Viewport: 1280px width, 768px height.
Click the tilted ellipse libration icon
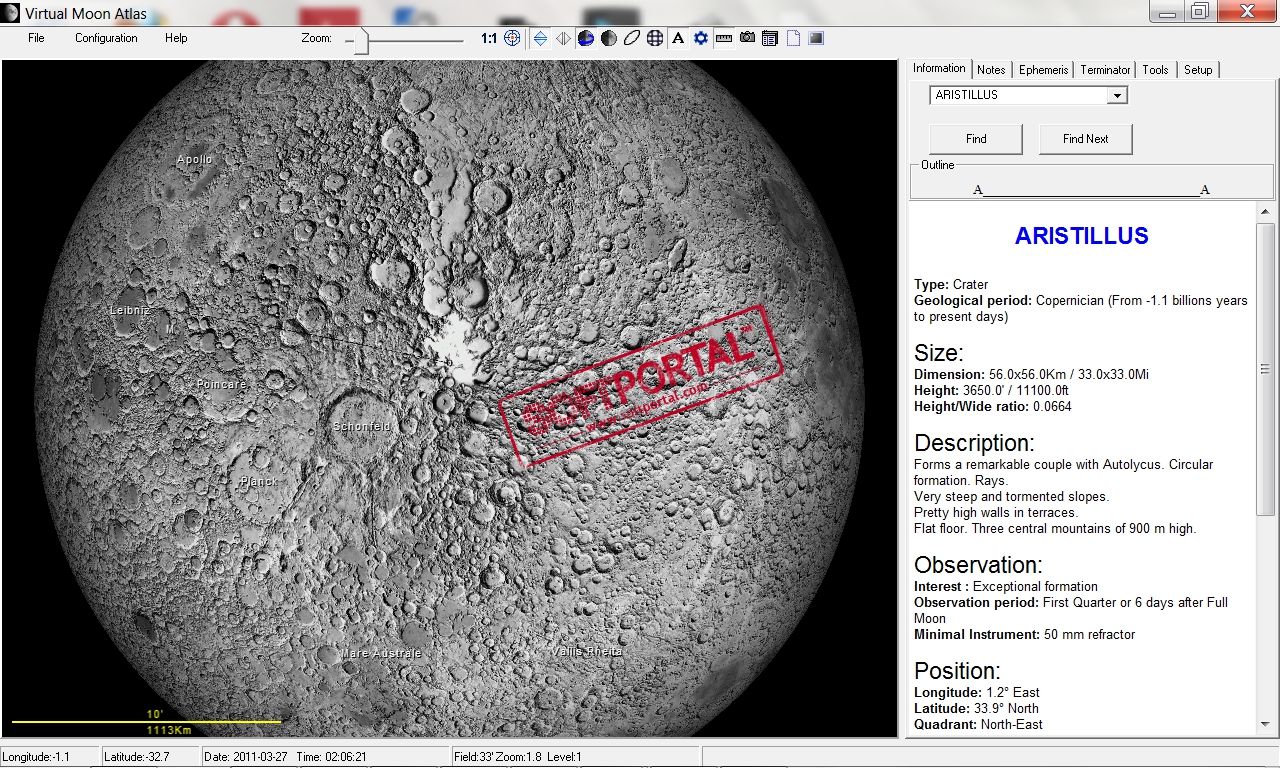click(x=631, y=38)
